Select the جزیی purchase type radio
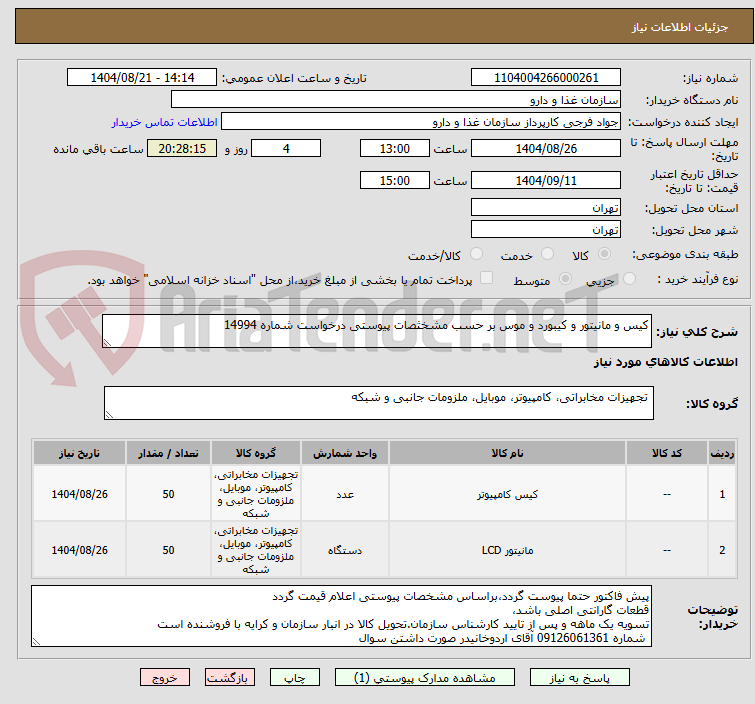Viewport: 755px width, 704px height. [629, 278]
